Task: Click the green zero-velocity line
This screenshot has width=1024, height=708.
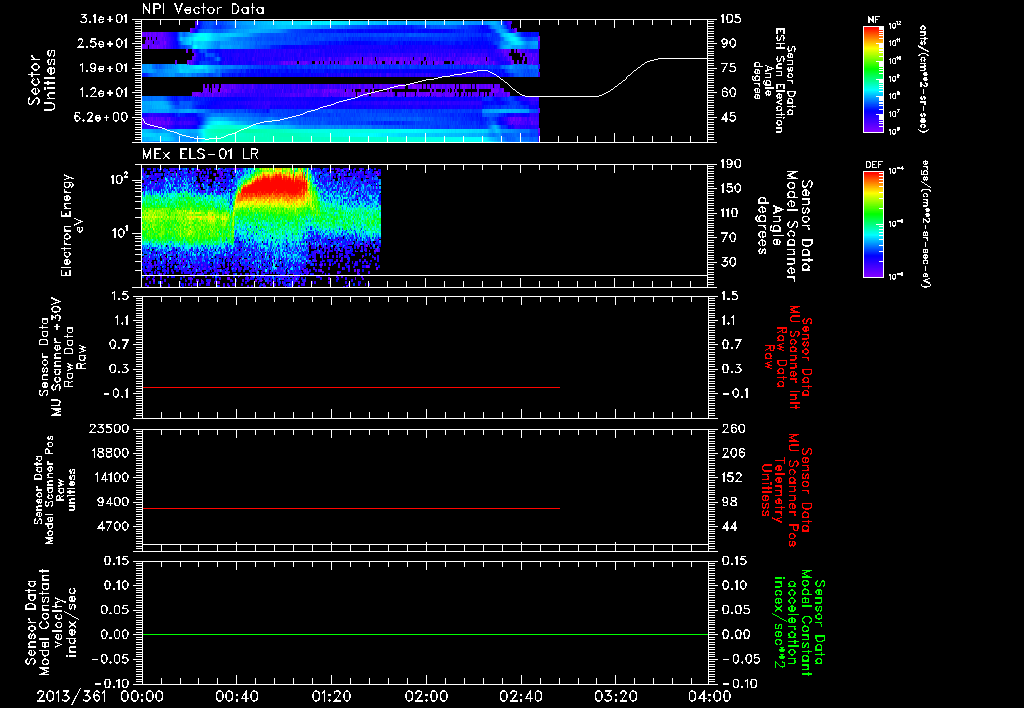Action: [x=425, y=634]
